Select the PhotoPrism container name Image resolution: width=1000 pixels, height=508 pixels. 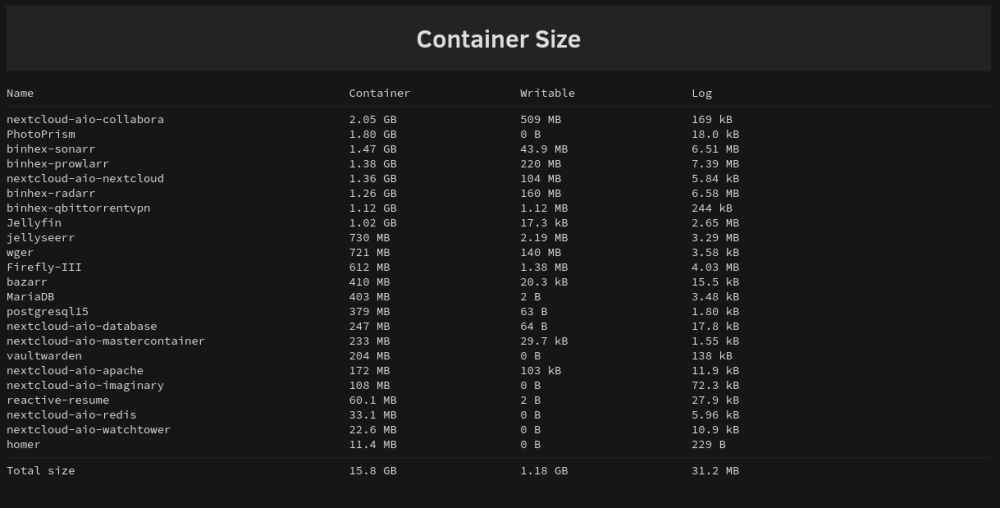coord(41,134)
